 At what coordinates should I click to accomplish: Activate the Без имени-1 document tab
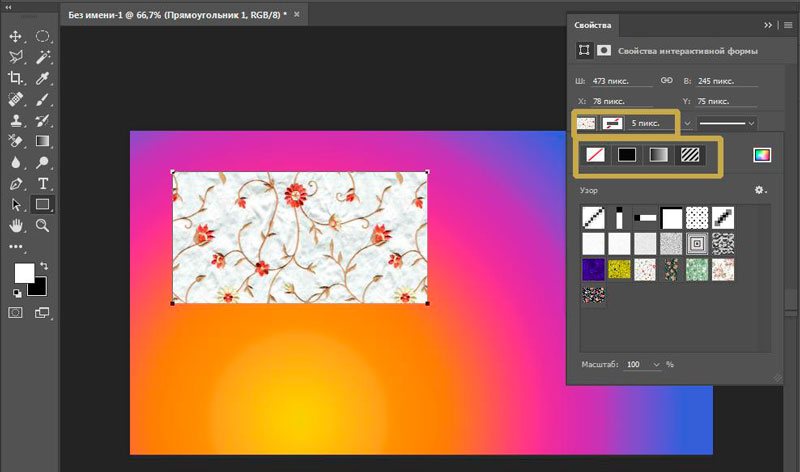click(178, 15)
